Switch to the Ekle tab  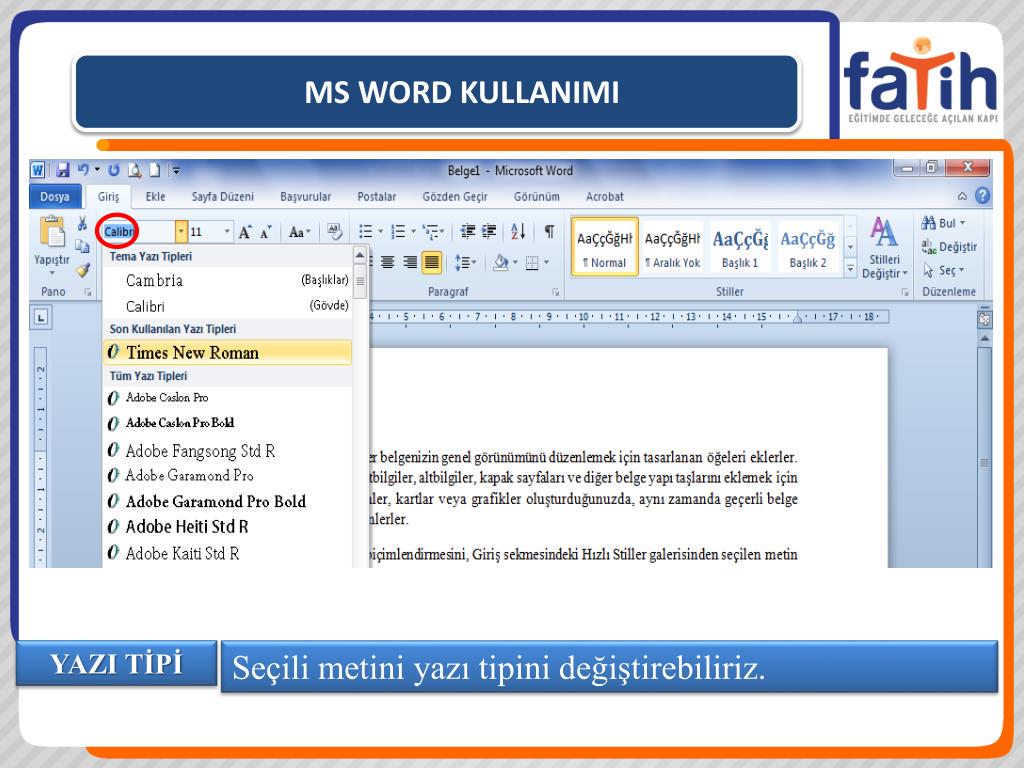(x=155, y=197)
